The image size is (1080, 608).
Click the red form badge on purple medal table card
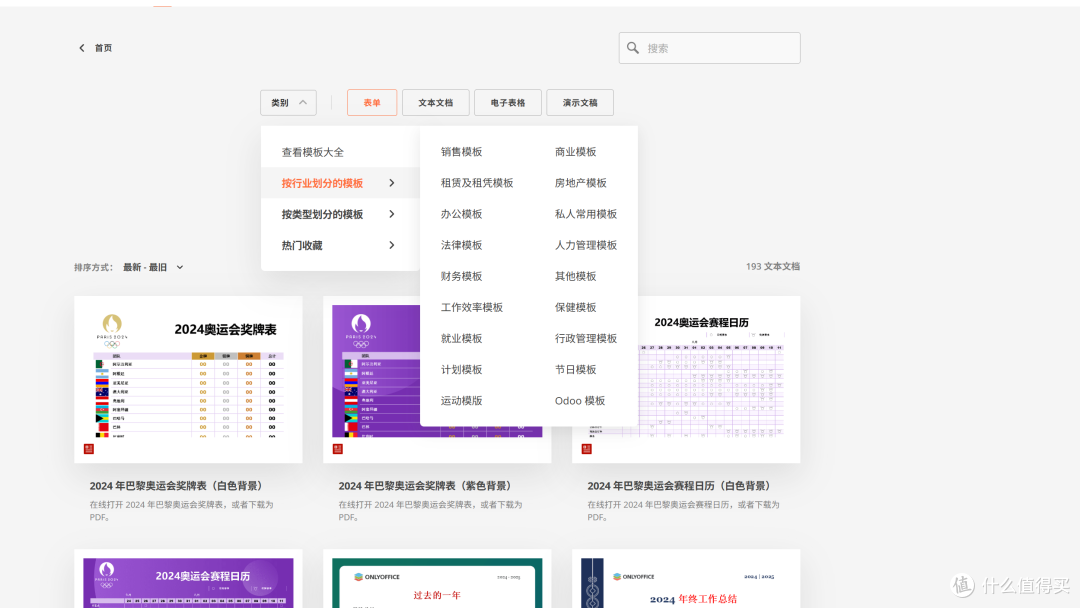(x=338, y=449)
